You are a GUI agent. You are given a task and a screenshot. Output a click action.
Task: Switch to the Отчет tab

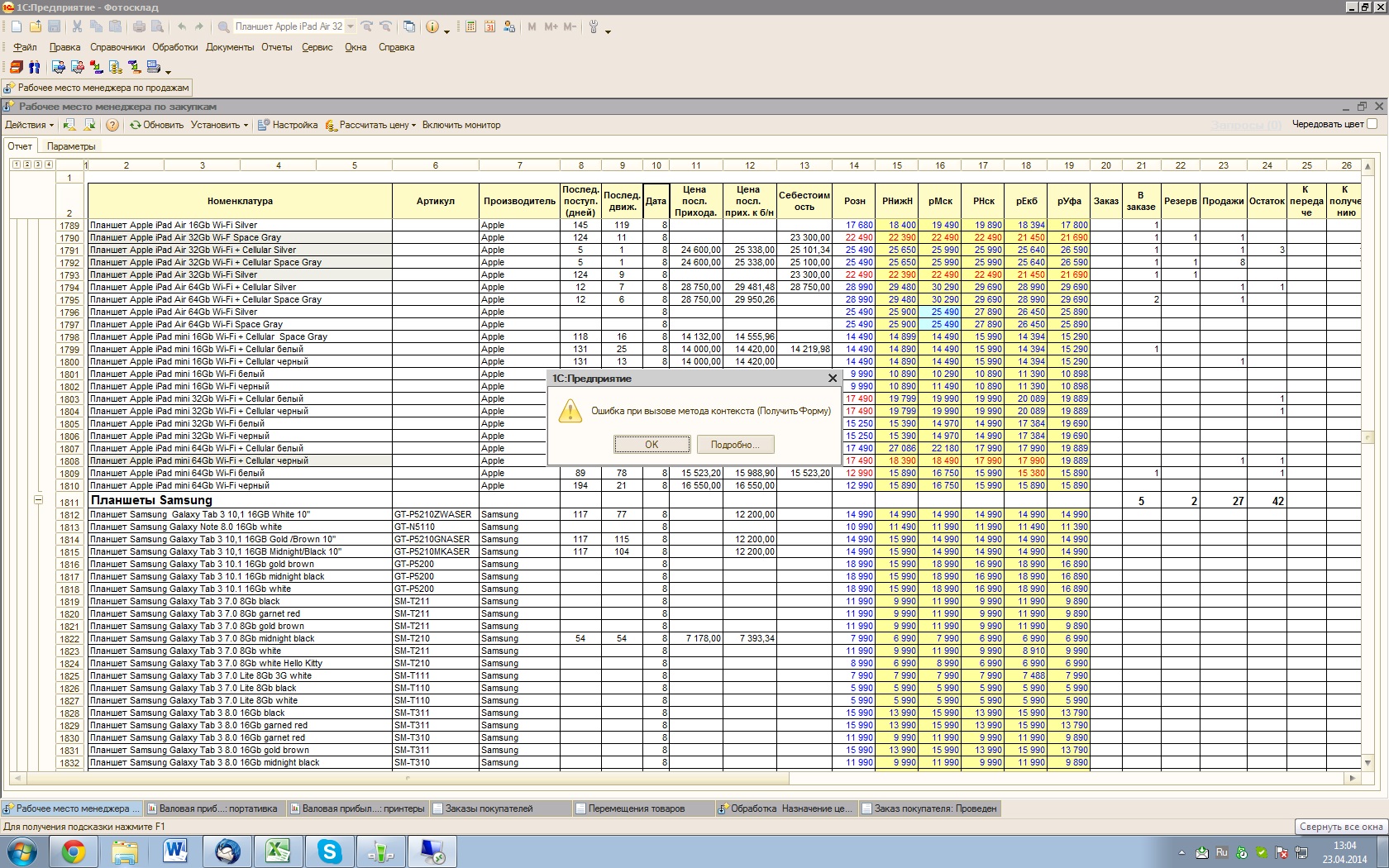20,146
